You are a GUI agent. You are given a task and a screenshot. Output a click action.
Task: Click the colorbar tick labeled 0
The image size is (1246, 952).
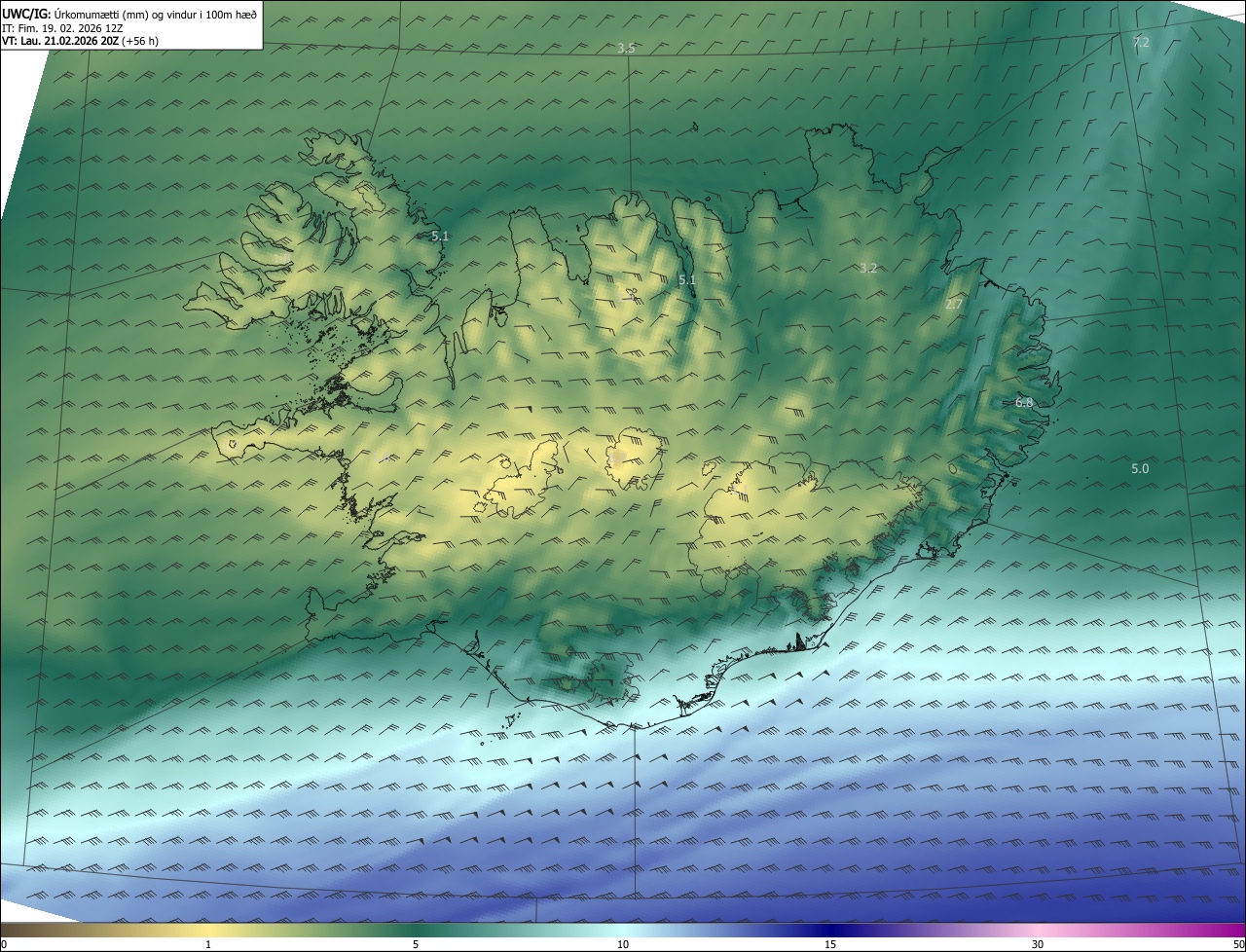point(4,944)
